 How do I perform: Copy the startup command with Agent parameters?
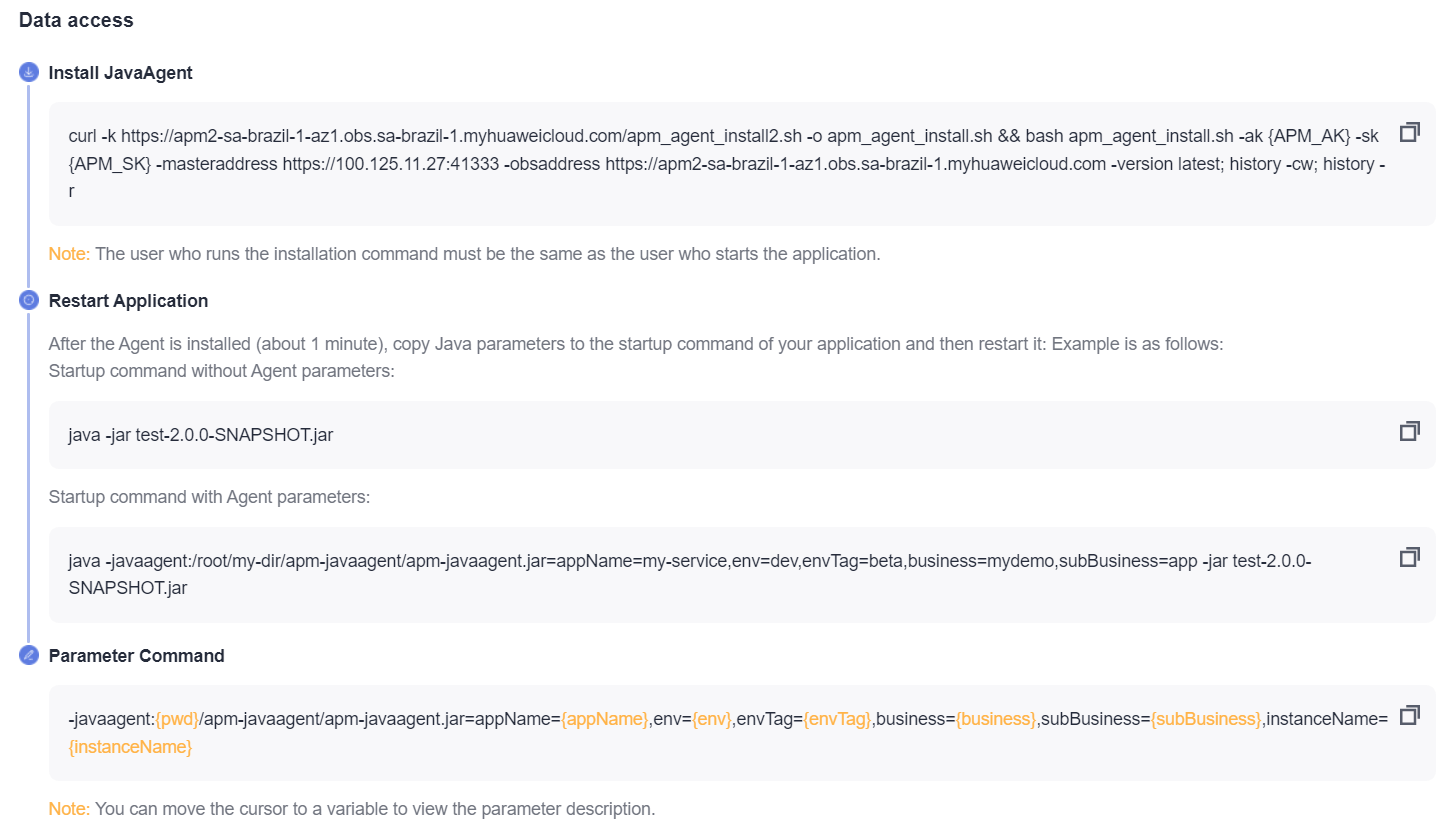click(1409, 557)
